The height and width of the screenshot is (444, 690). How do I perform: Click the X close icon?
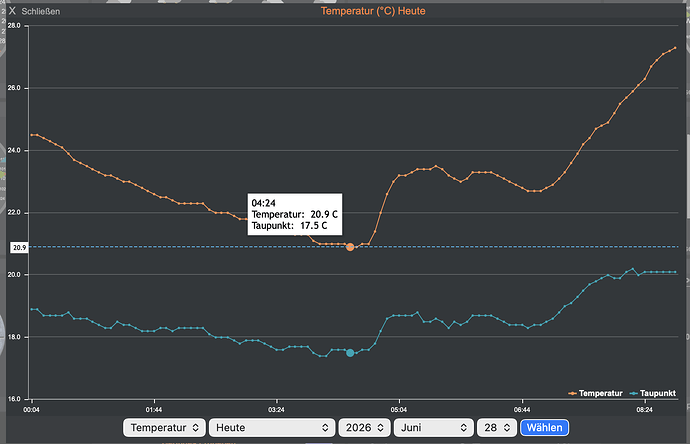[x=12, y=11]
